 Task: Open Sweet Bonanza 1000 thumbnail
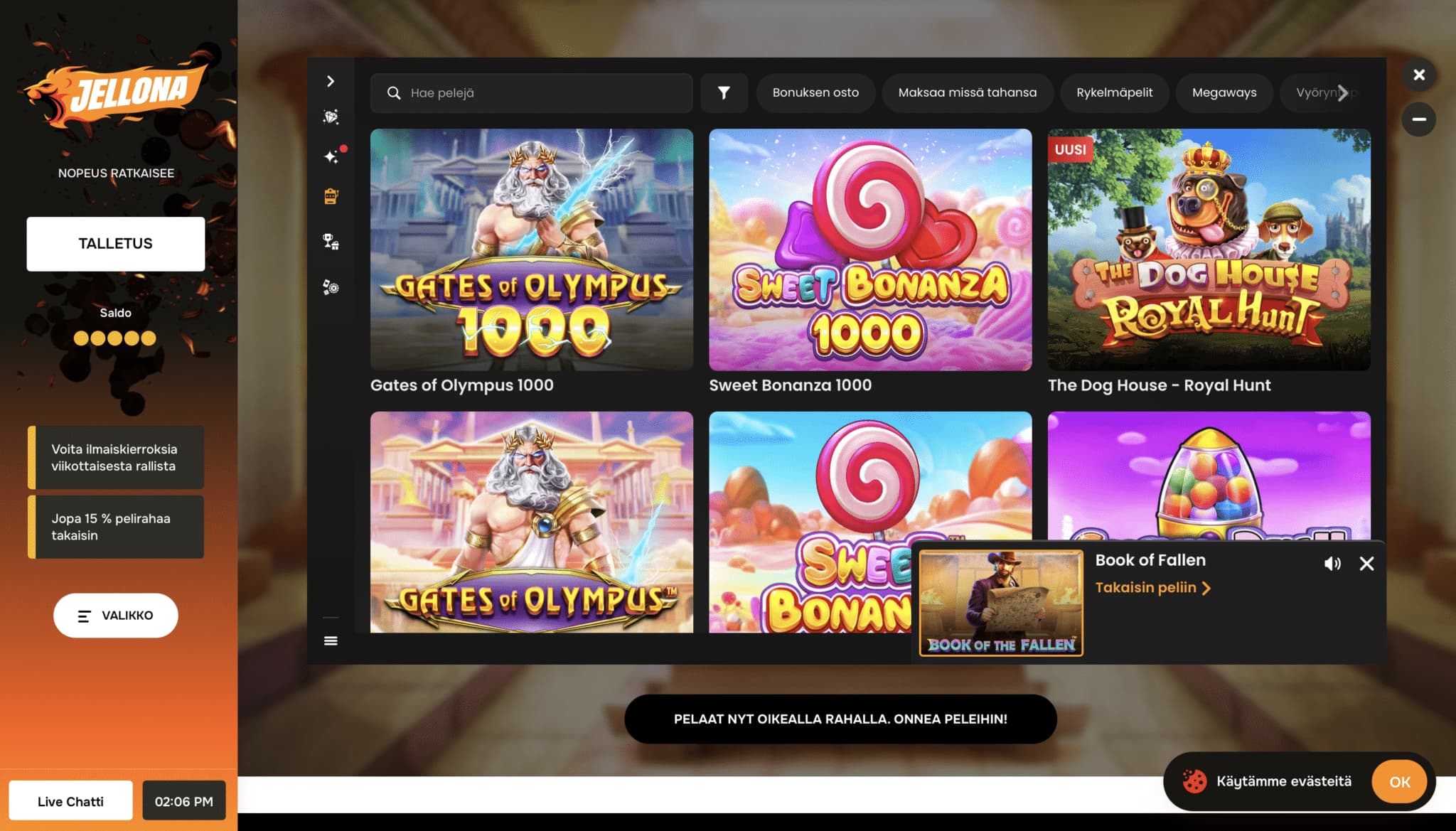(870, 250)
